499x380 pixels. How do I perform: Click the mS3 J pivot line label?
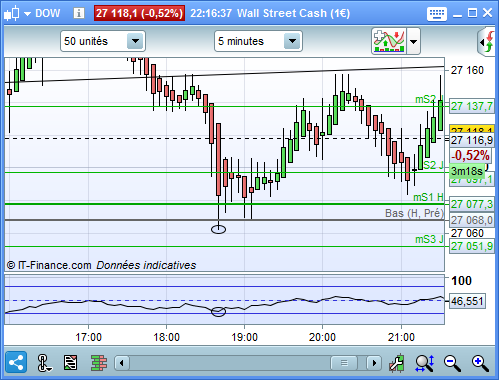pyautogui.click(x=429, y=239)
